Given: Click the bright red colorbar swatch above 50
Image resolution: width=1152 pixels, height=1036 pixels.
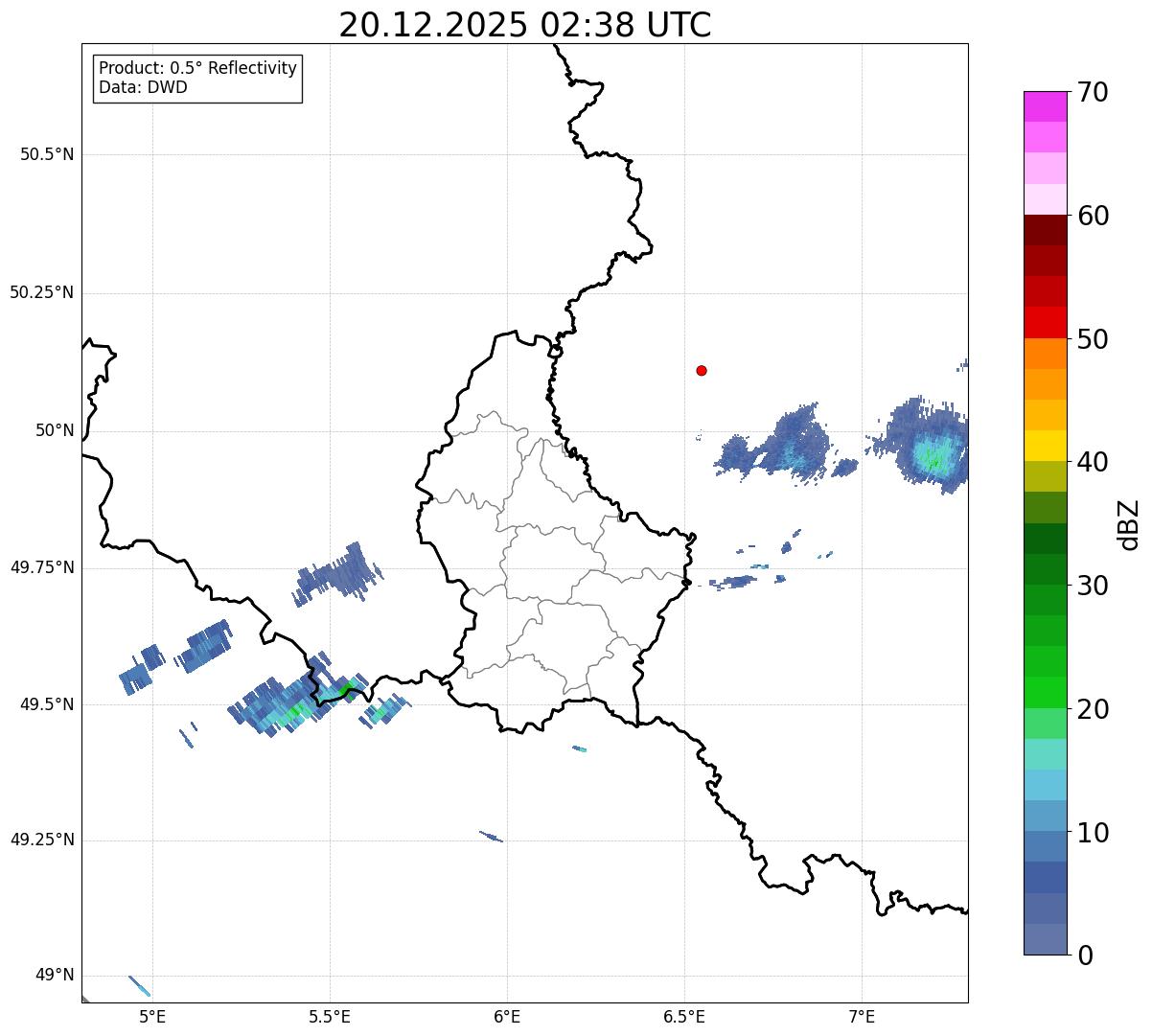Looking at the screenshot, I should [x=1046, y=323].
